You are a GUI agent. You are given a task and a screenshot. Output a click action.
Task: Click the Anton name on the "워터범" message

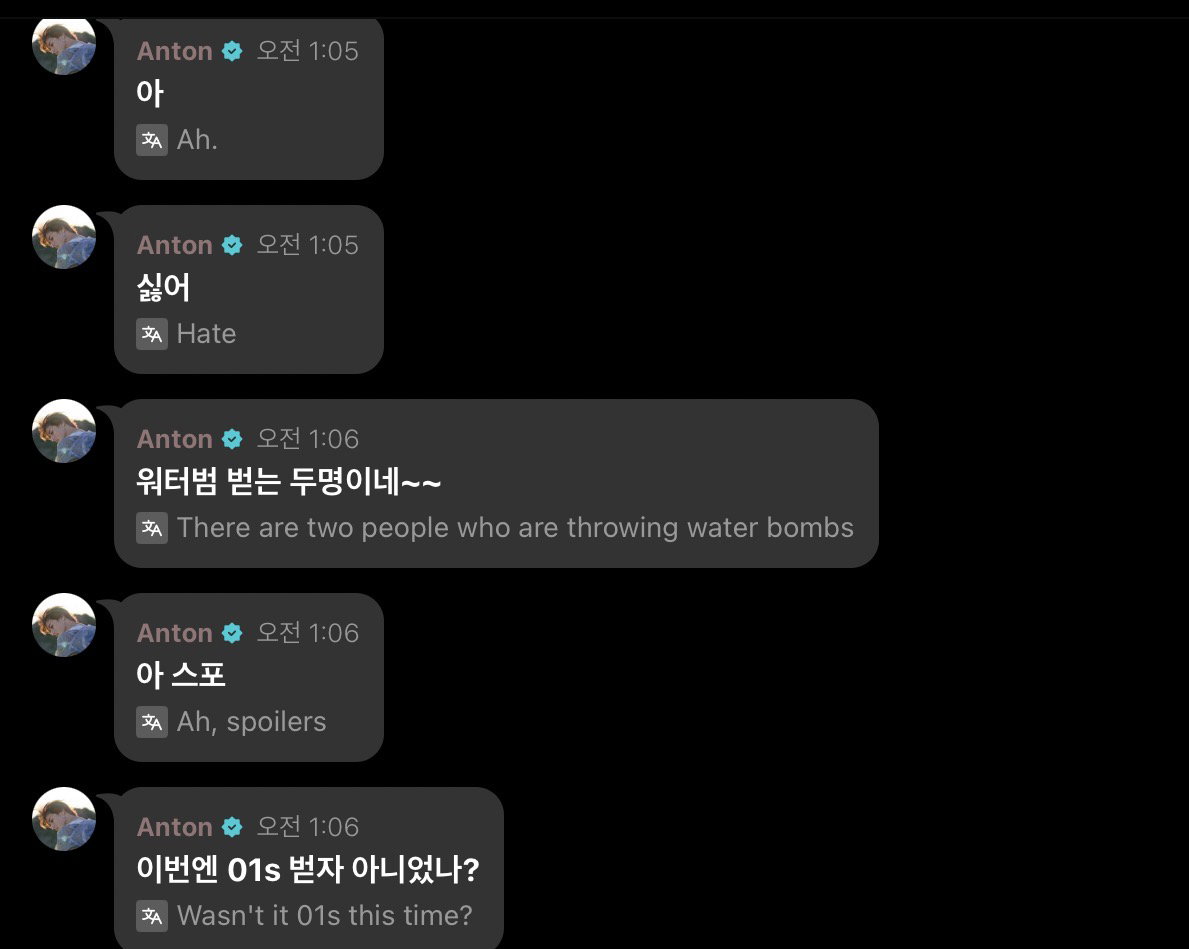(x=174, y=439)
